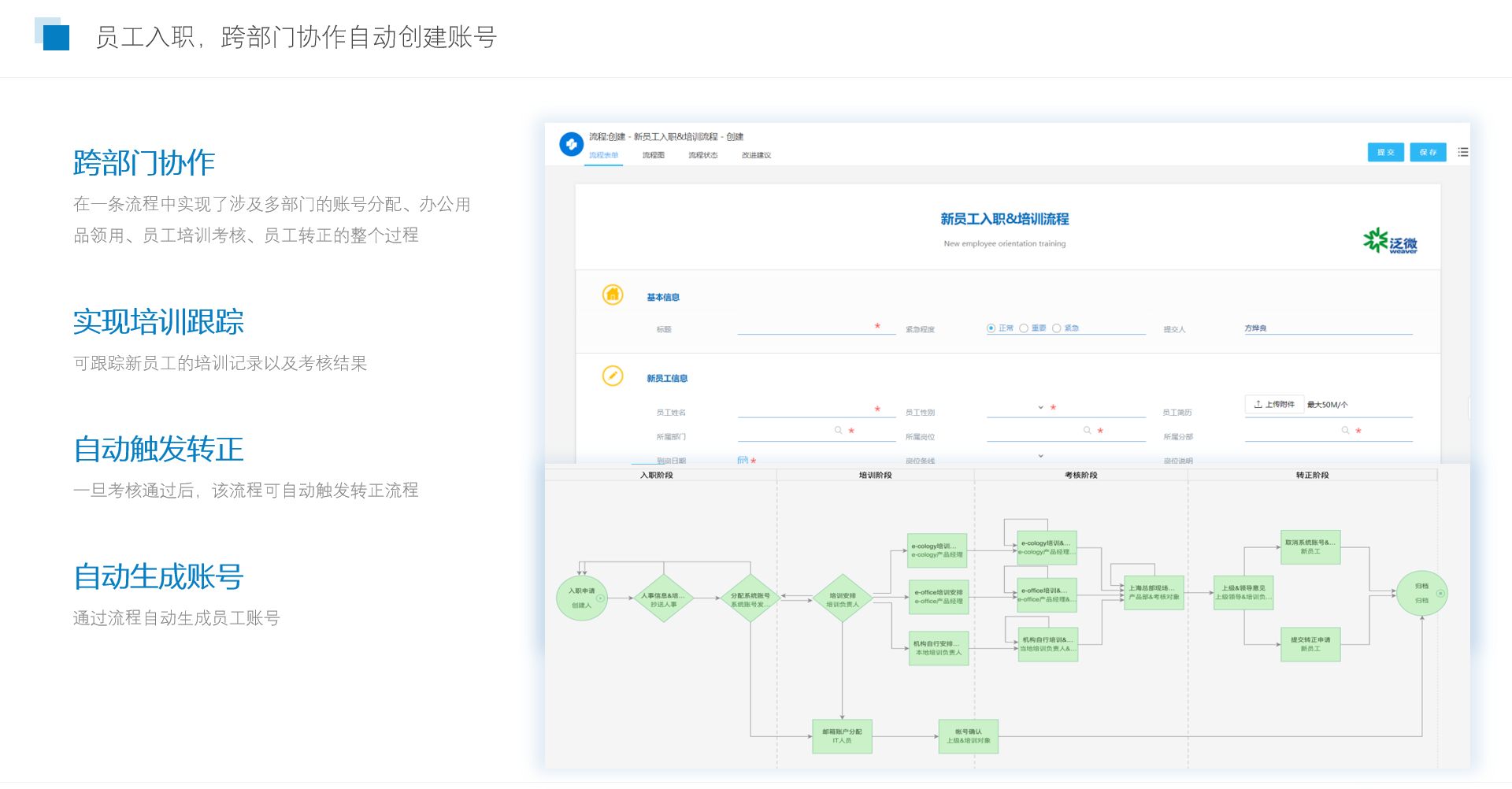Expand the 员工性别 dropdown

pos(1040,407)
